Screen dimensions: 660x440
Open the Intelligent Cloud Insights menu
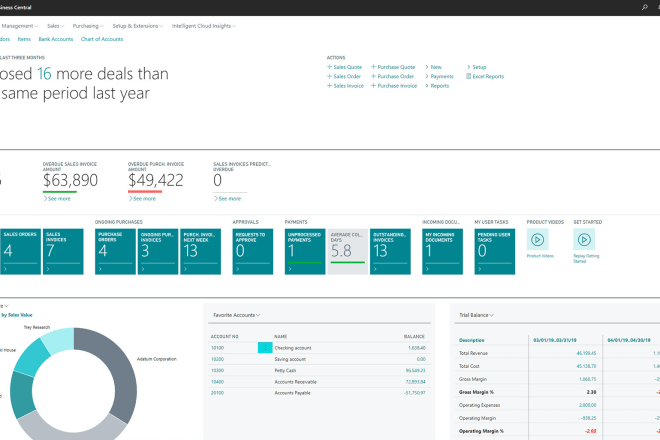click(204, 26)
